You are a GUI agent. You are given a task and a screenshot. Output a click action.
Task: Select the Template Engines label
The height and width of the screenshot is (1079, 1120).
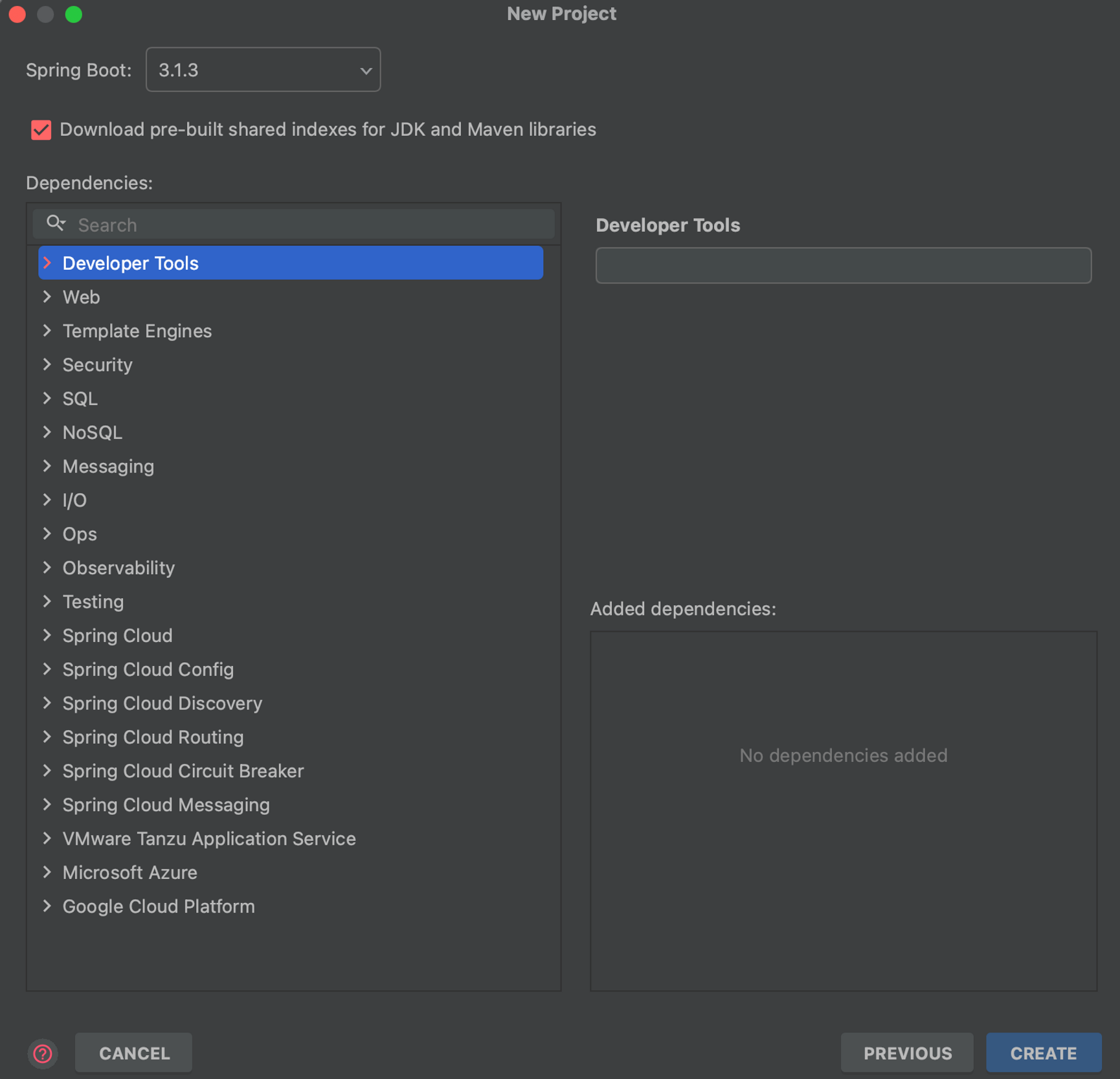click(x=137, y=331)
